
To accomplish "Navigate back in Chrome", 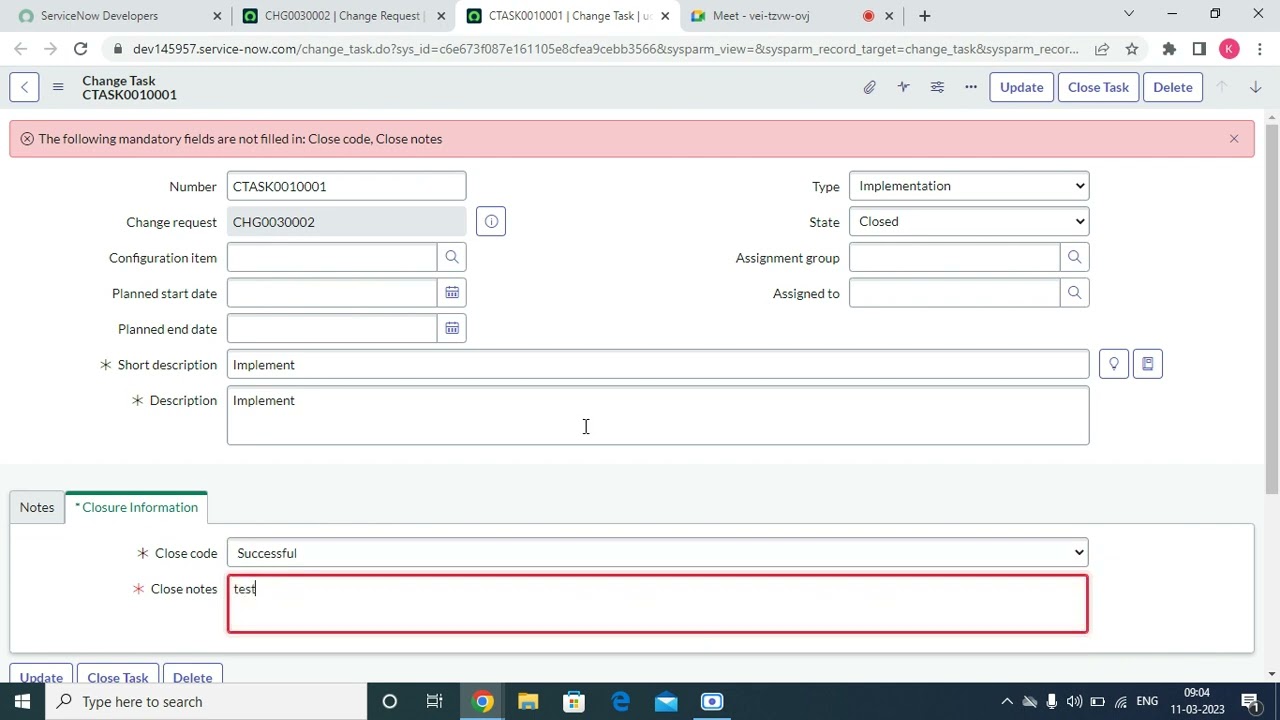I will tap(21, 49).
